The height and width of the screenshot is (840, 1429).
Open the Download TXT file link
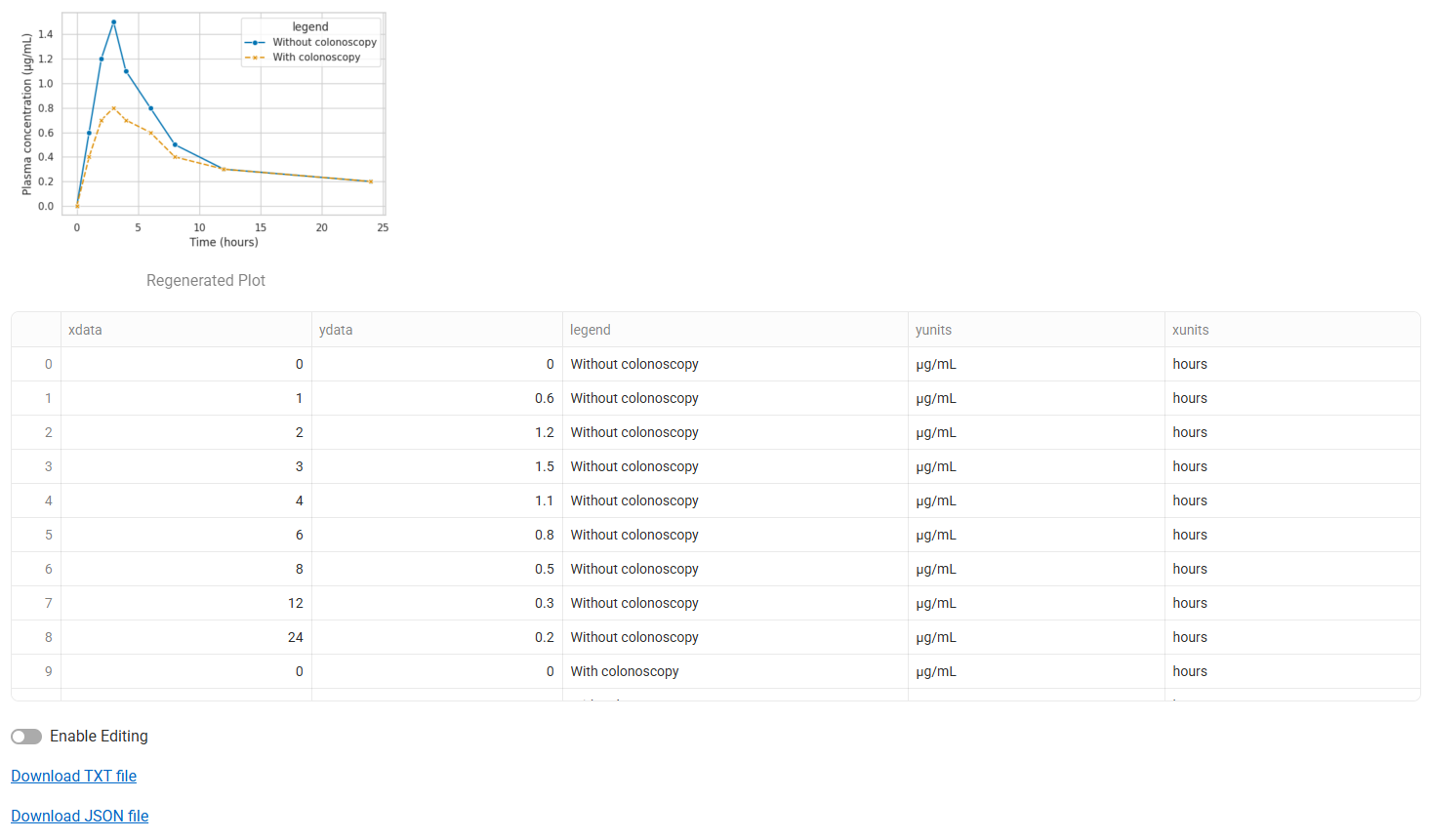pyautogui.click(x=73, y=777)
